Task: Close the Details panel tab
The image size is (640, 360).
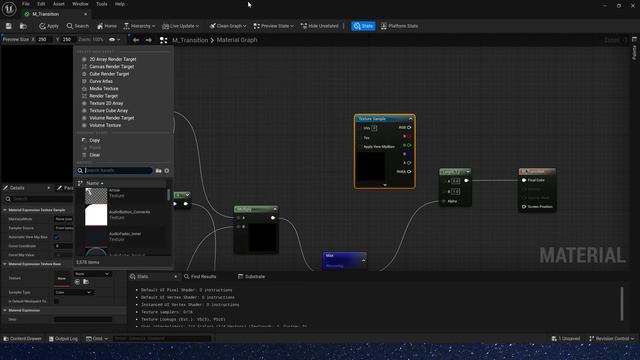Action: click(49, 188)
